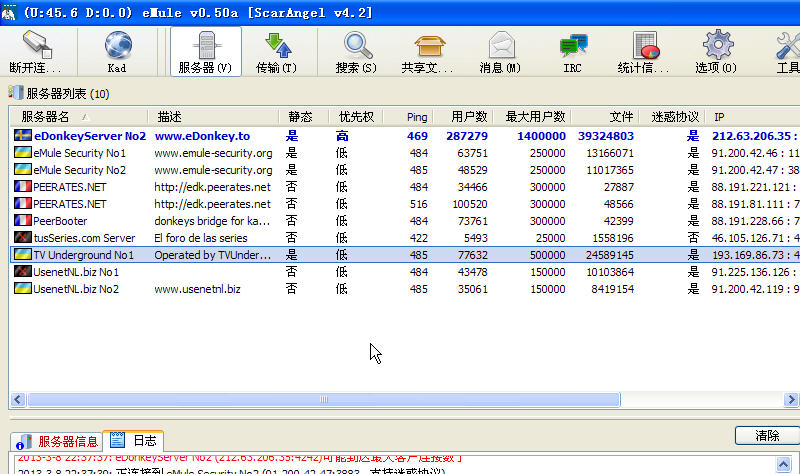Click the description www.usenetnl.biz

coord(197,289)
